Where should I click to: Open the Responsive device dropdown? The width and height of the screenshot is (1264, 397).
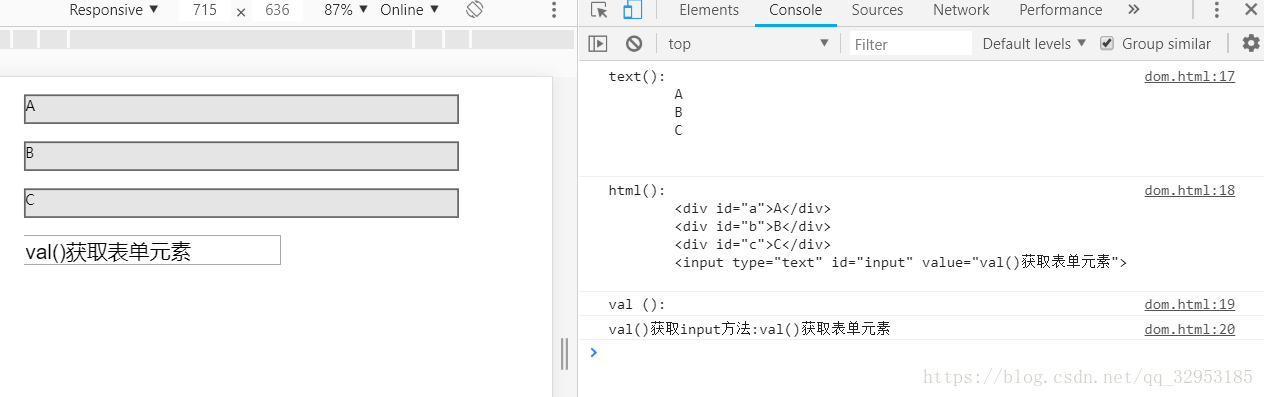tap(114, 10)
